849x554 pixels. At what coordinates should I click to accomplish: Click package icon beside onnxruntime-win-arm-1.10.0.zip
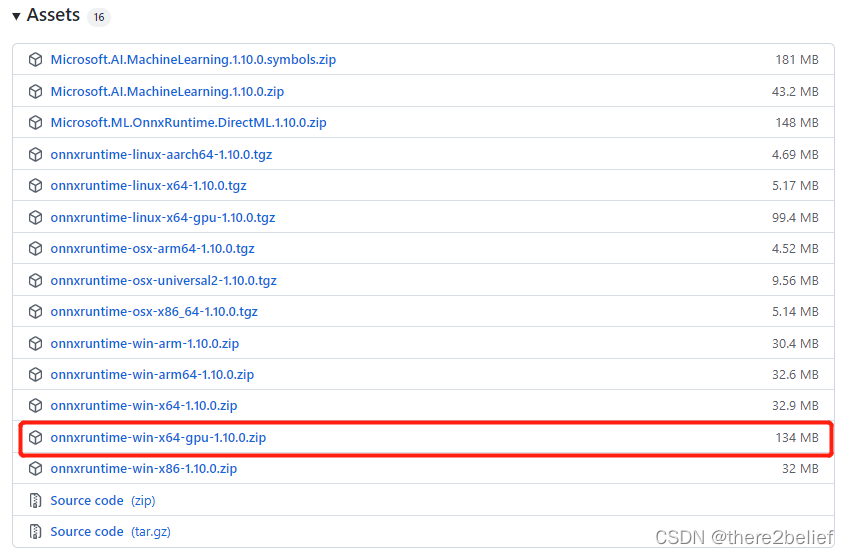click(35, 344)
